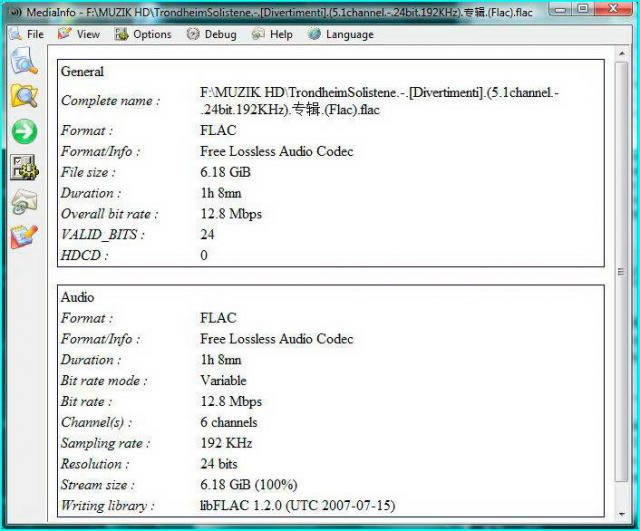Screen dimensions: 640x531
Task: Maximize the MediaInfo window
Action: [583, 9]
